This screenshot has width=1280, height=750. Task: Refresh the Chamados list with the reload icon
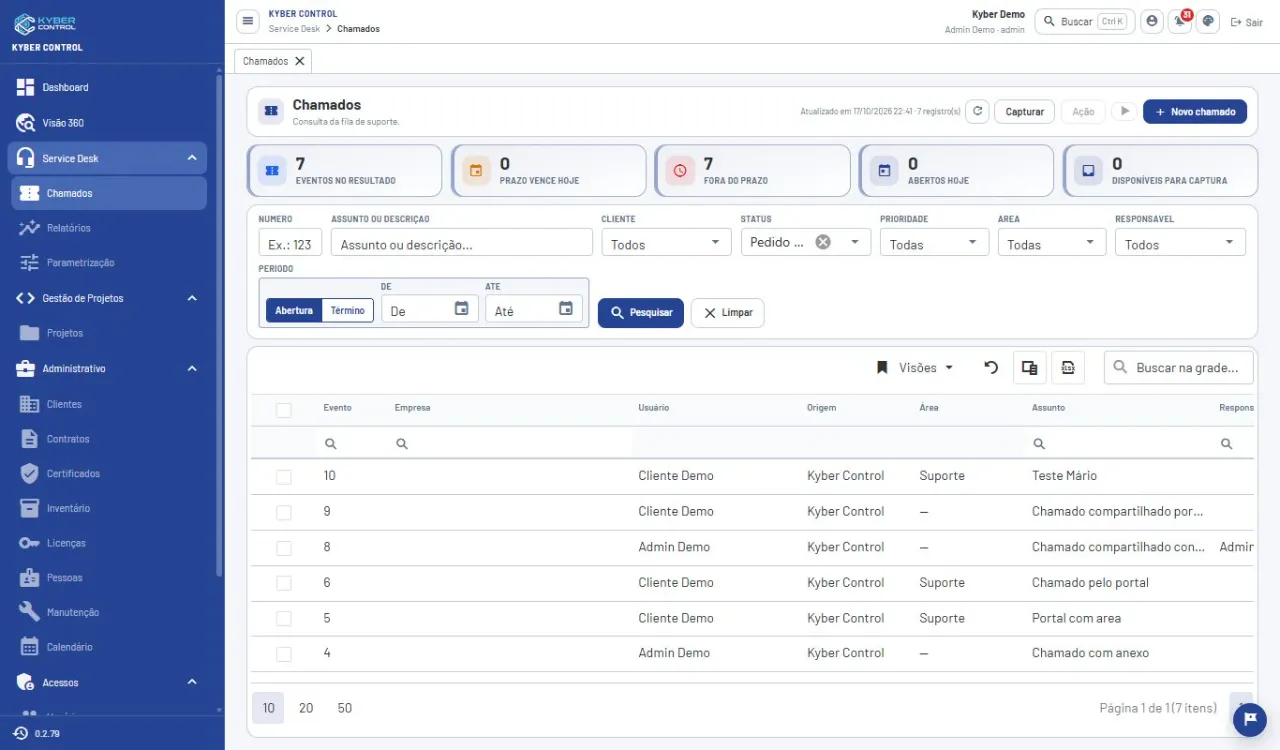click(x=978, y=112)
